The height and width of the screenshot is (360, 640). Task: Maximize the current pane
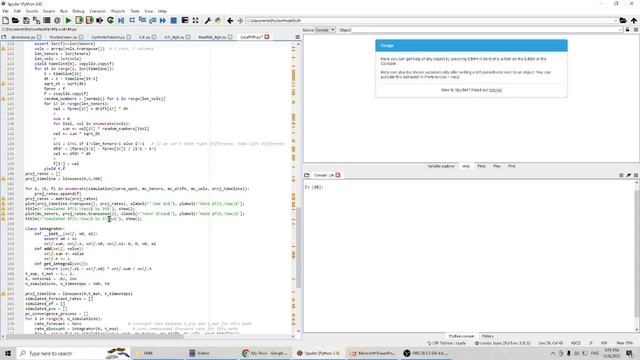pyautogui.click(x=185, y=20)
